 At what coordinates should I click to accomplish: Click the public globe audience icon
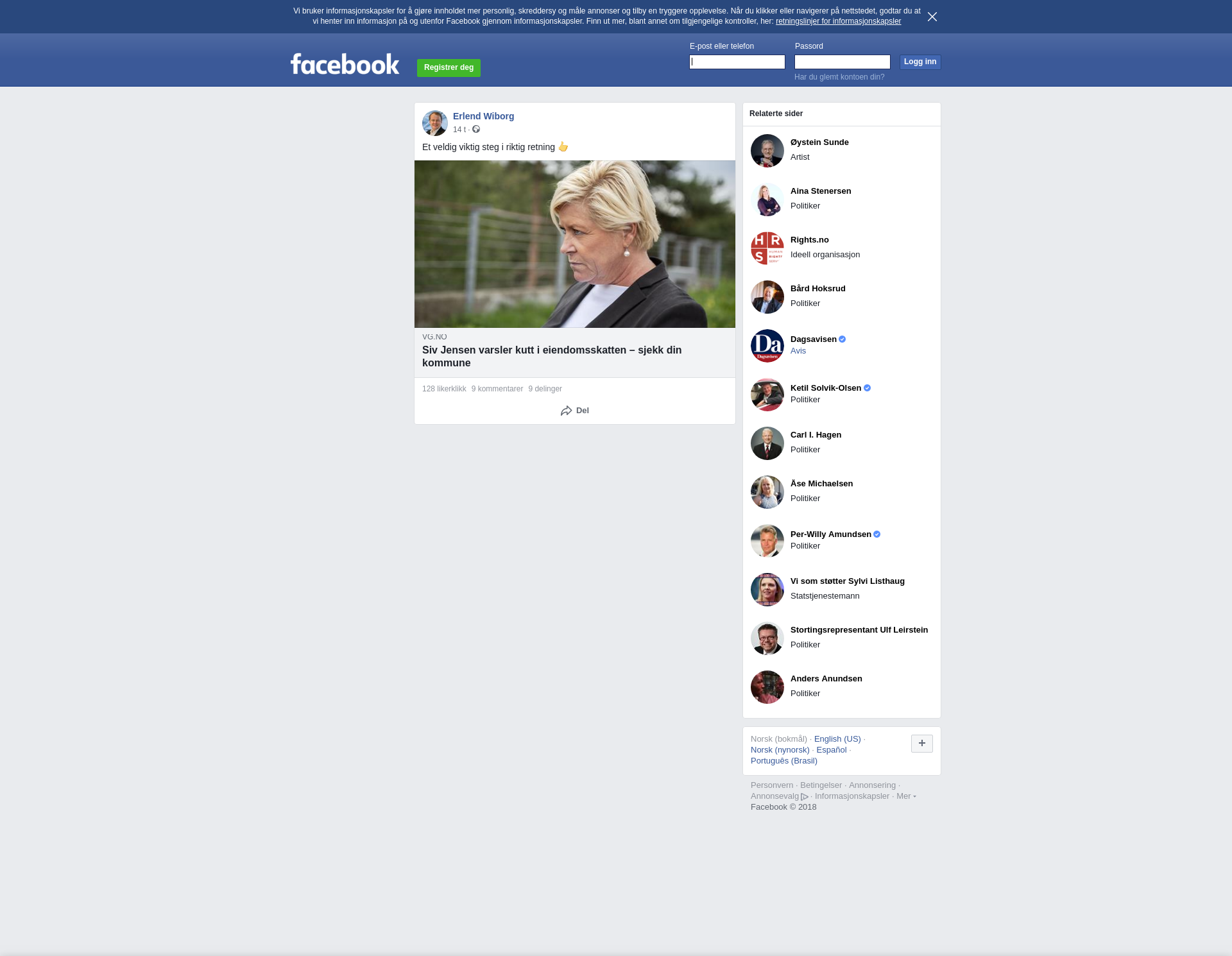click(x=476, y=130)
